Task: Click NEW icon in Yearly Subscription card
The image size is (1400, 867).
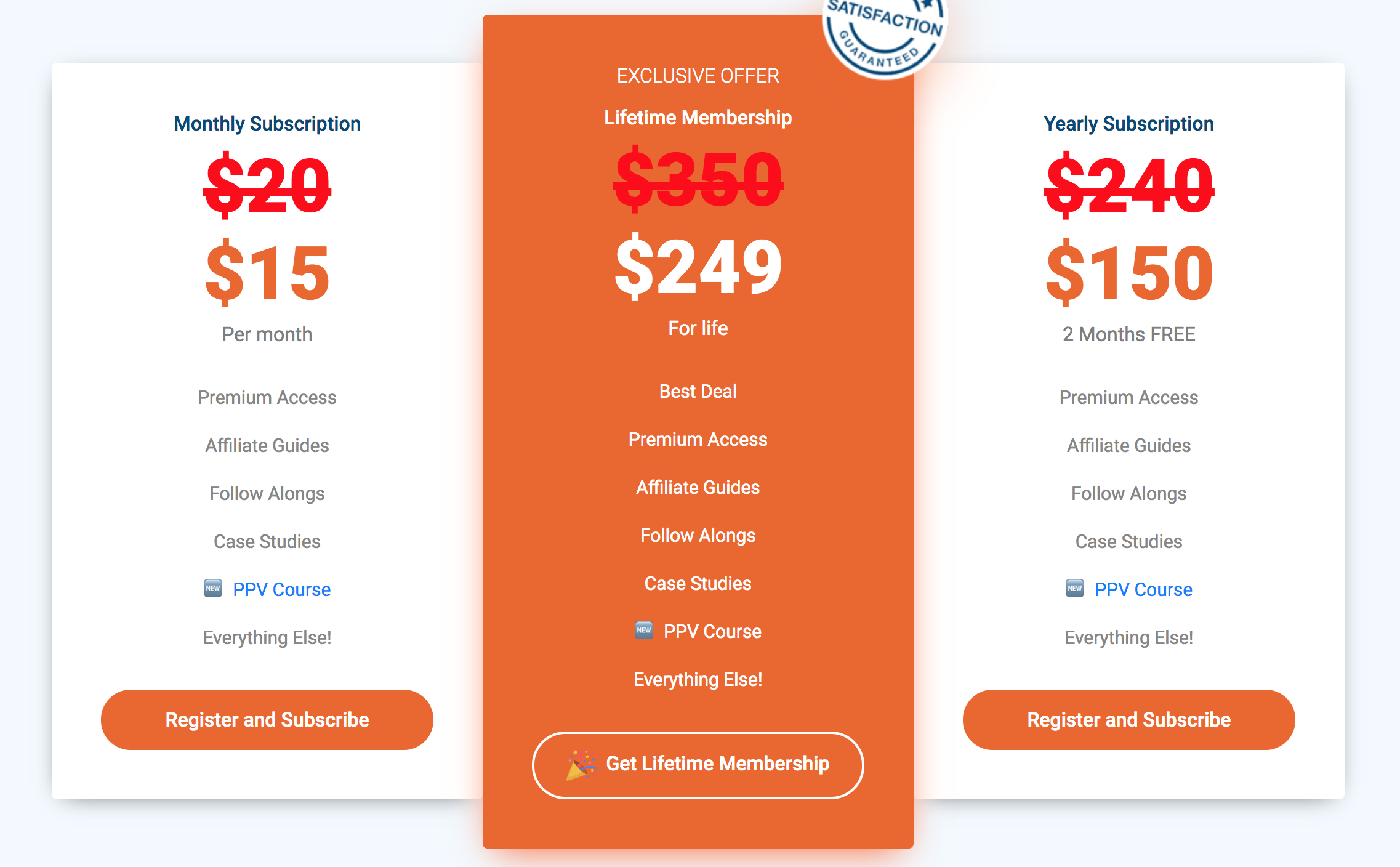Action: click(x=1075, y=588)
